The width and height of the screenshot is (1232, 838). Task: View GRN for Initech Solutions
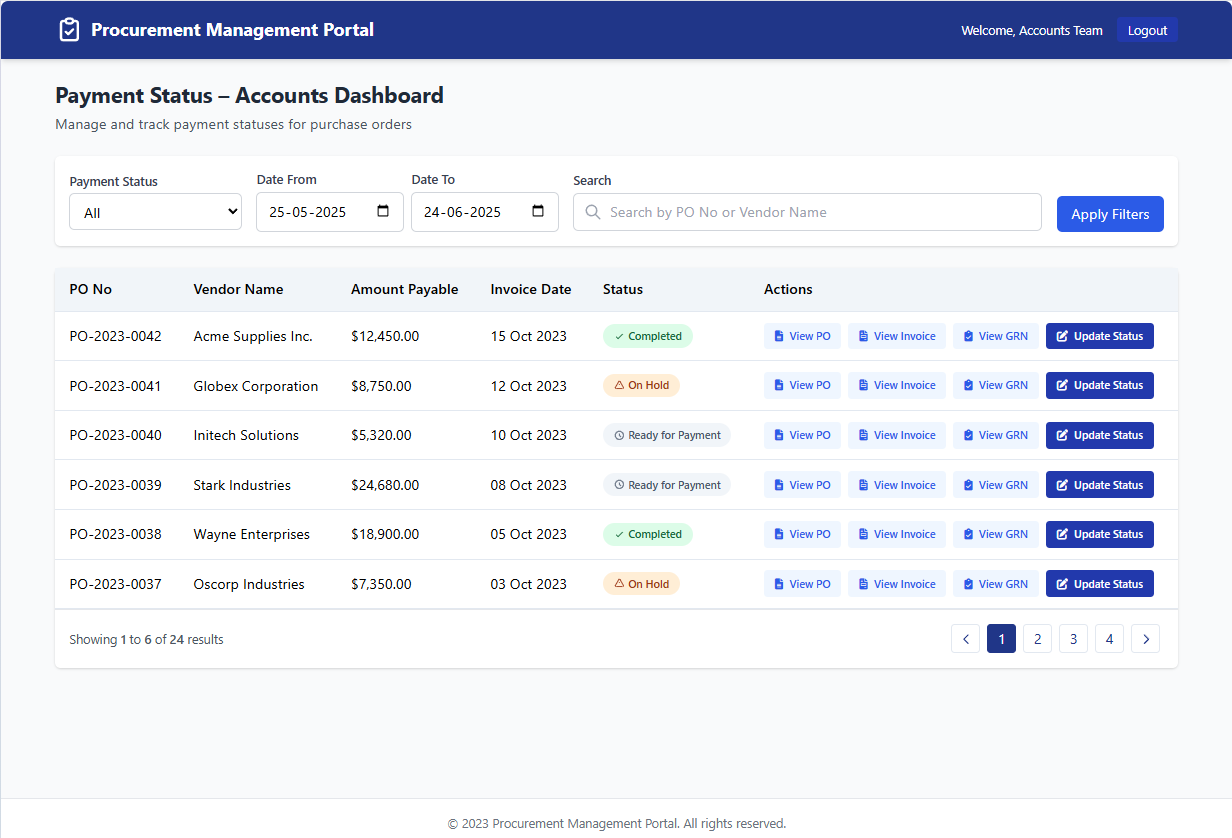click(x=996, y=435)
